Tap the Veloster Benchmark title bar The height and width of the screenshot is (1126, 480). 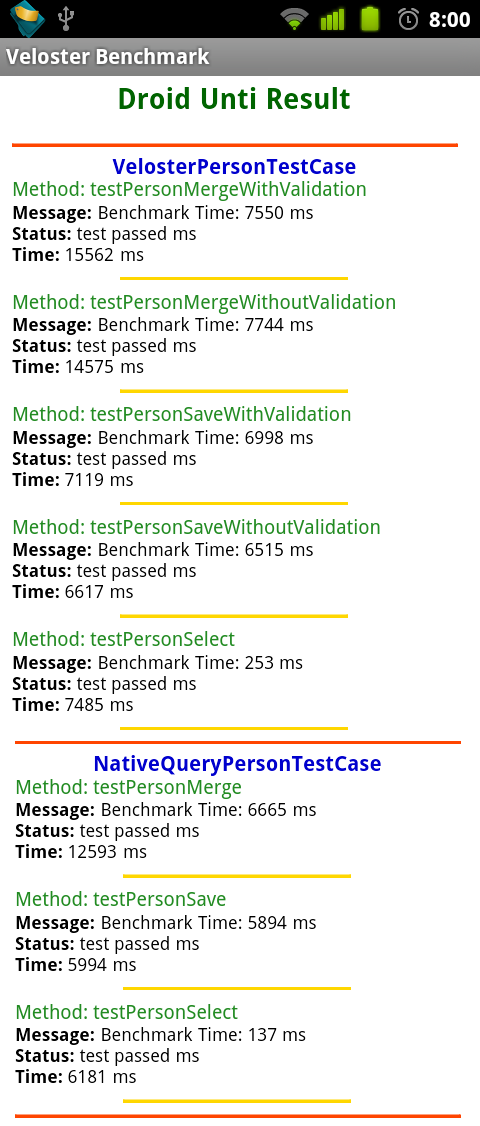240,57
